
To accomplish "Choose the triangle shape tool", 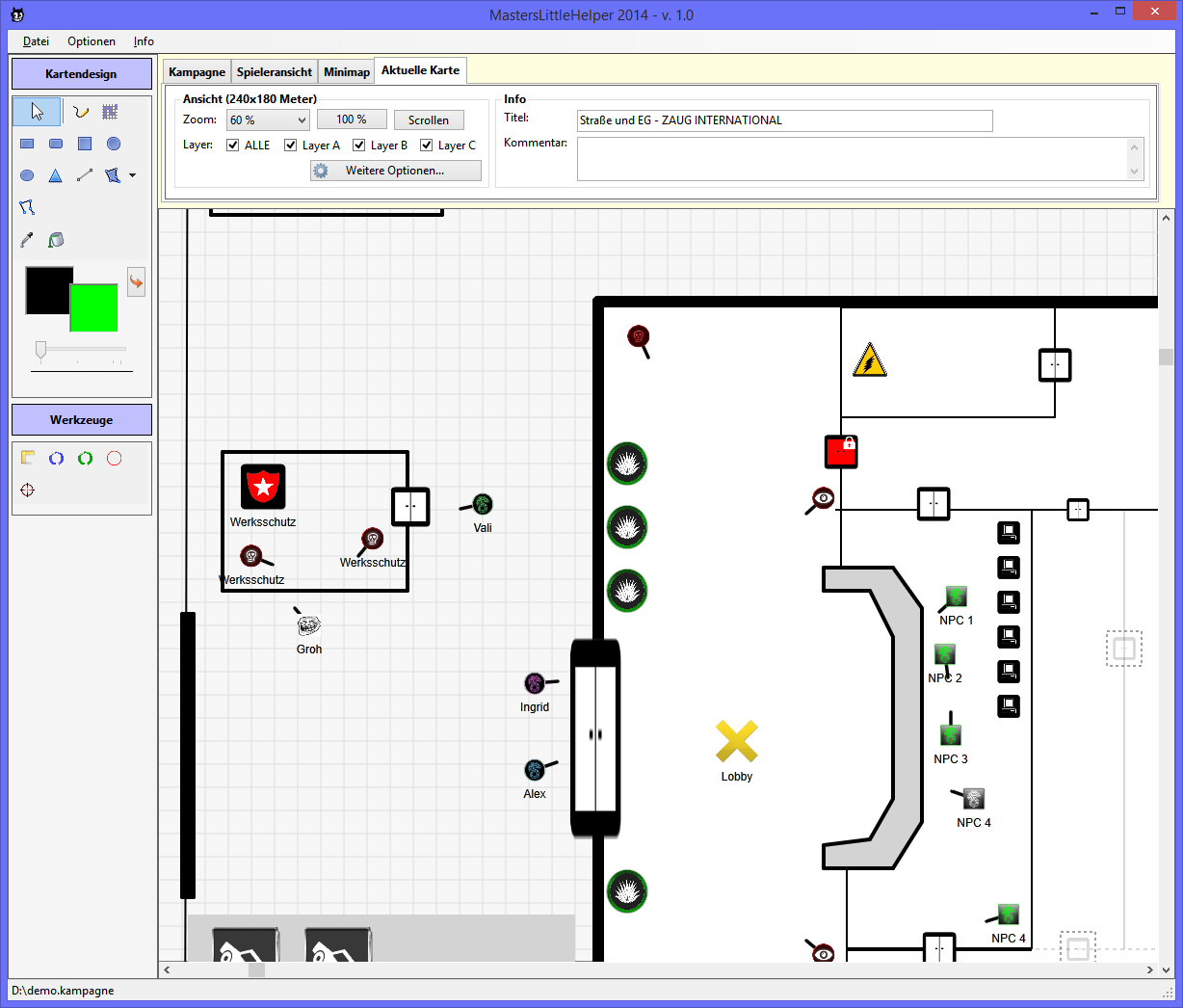I will (56, 175).
